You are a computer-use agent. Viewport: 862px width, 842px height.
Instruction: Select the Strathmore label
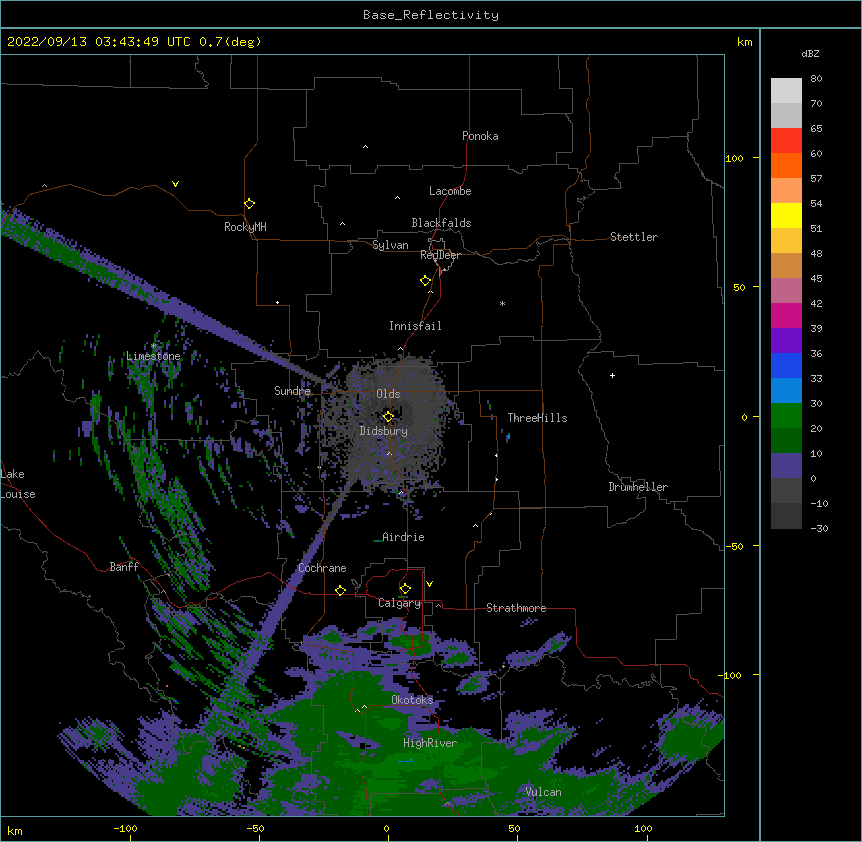516,608
